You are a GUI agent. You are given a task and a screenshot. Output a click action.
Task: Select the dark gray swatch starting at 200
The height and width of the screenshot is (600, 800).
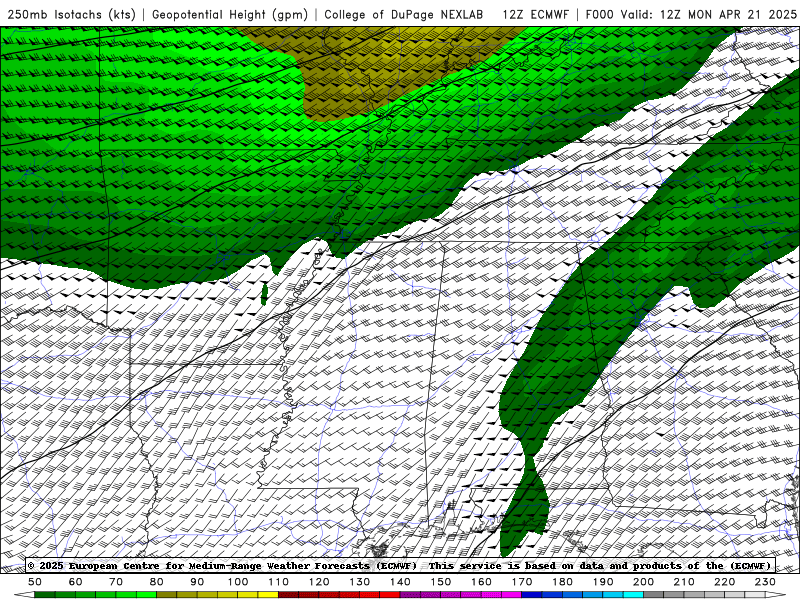point(654,595)
